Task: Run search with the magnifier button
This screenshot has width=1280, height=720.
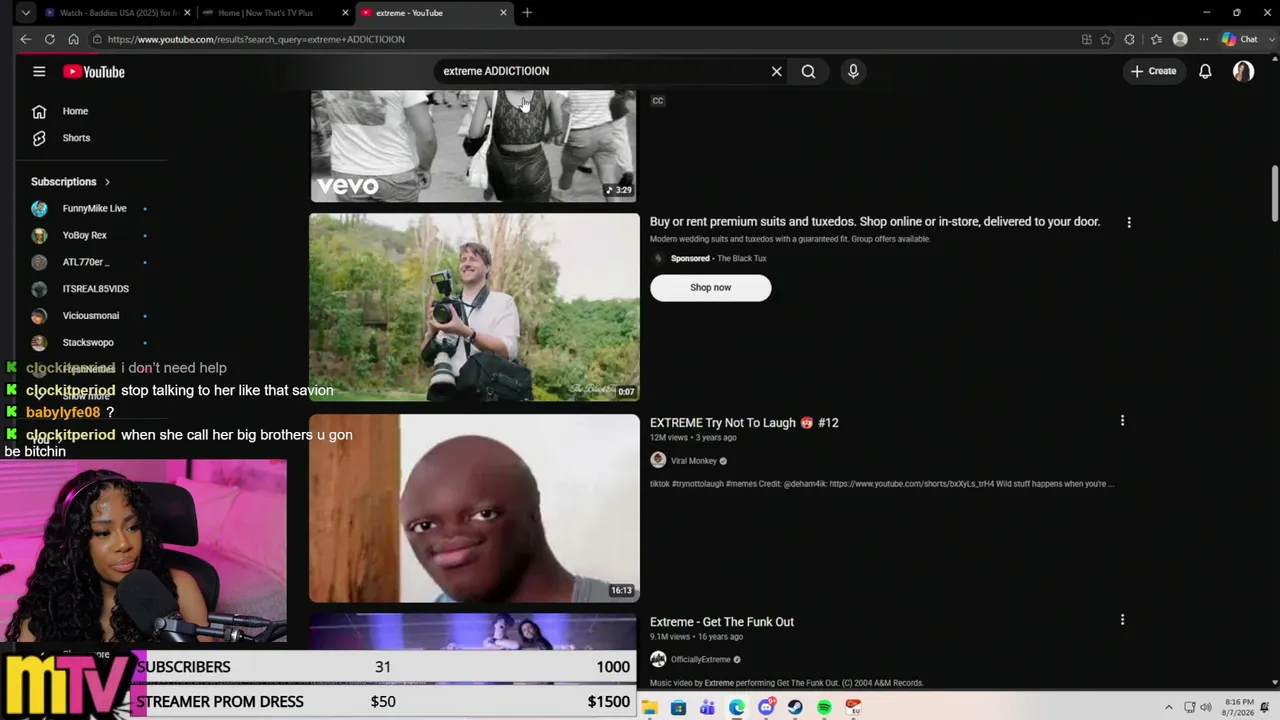Action: [x=808, y=71]
